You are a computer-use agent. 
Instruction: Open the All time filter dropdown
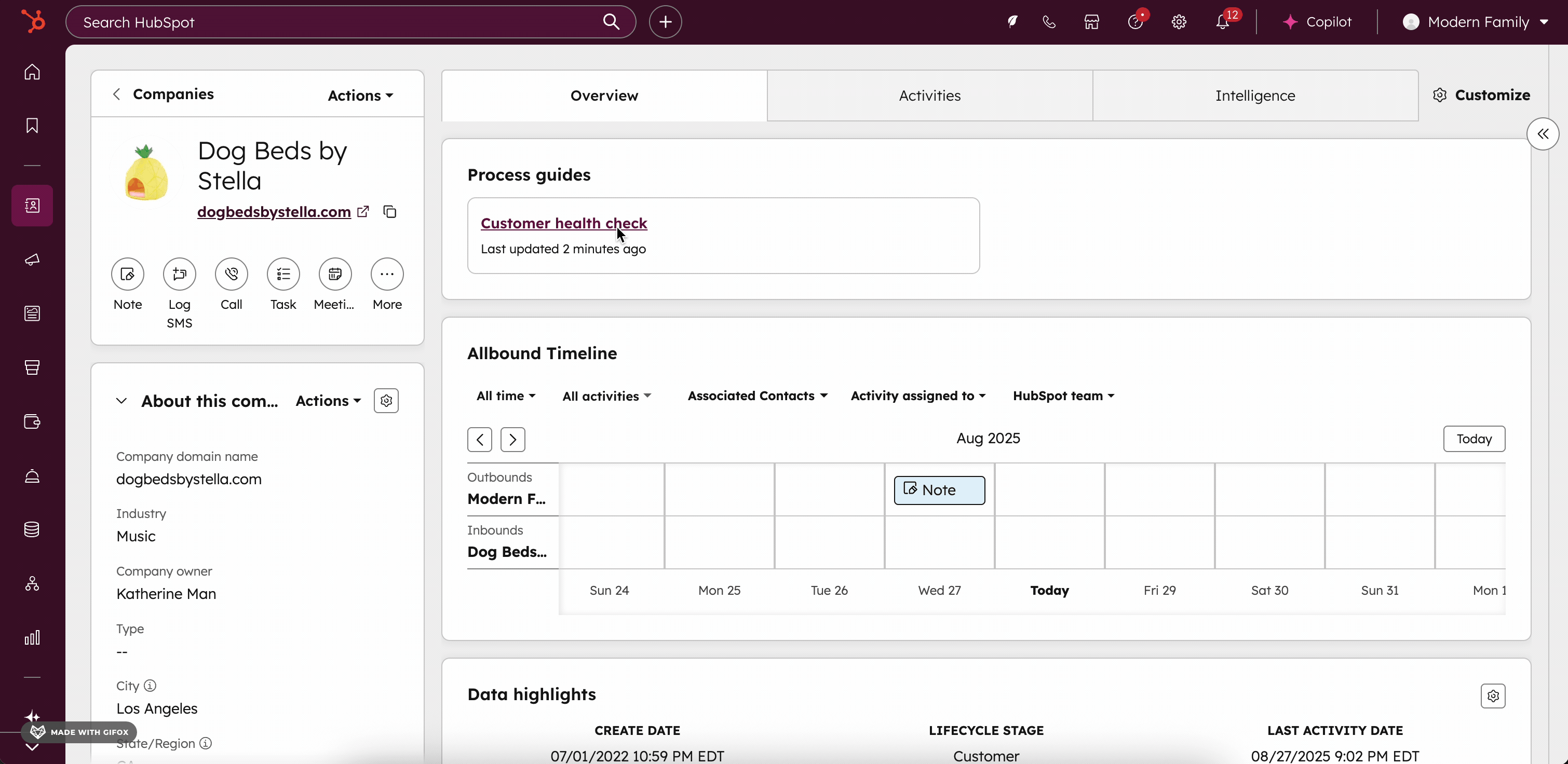[505, 396]
